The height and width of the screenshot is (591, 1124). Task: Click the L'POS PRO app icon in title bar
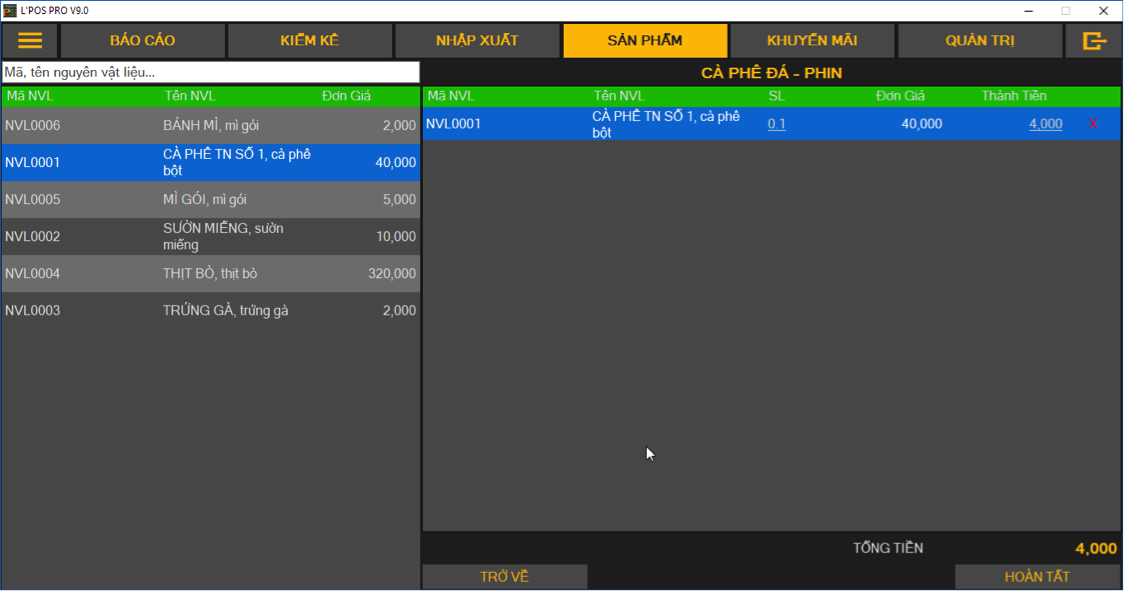point(10,10)
